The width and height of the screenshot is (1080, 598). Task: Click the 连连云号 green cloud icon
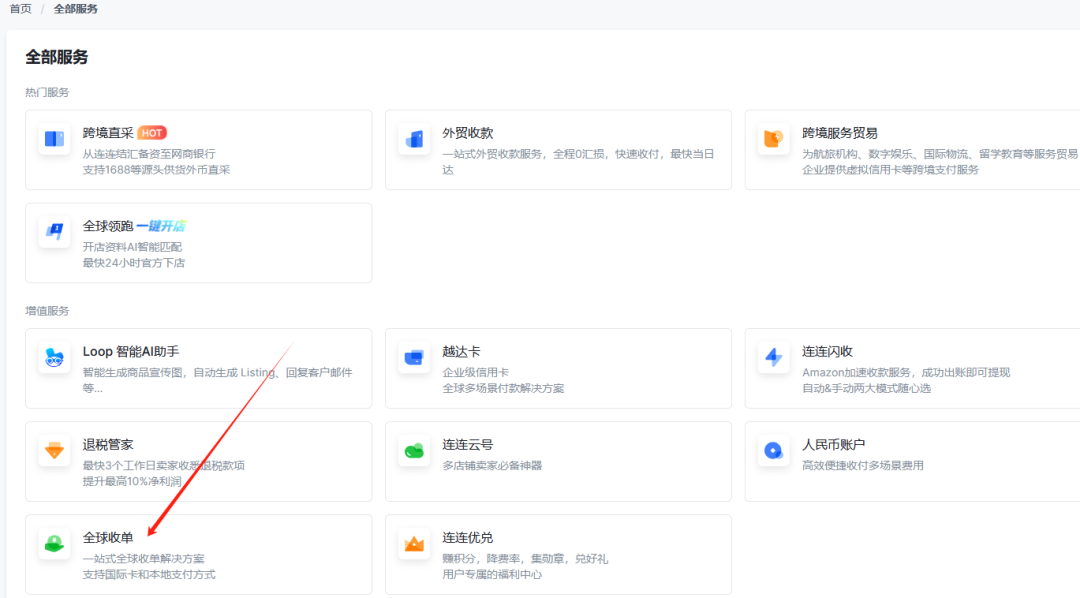(x=414, y=451)
